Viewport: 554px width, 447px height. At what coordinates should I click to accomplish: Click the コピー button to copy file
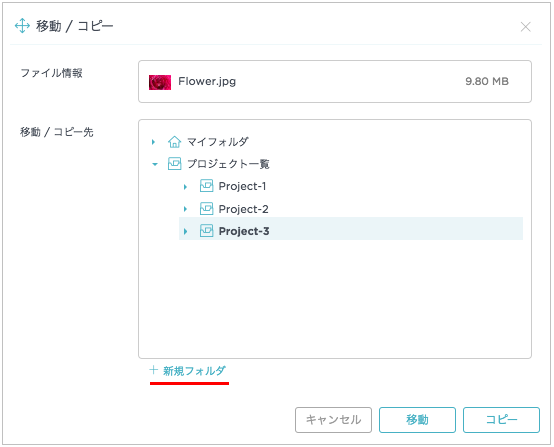(501, 420)
